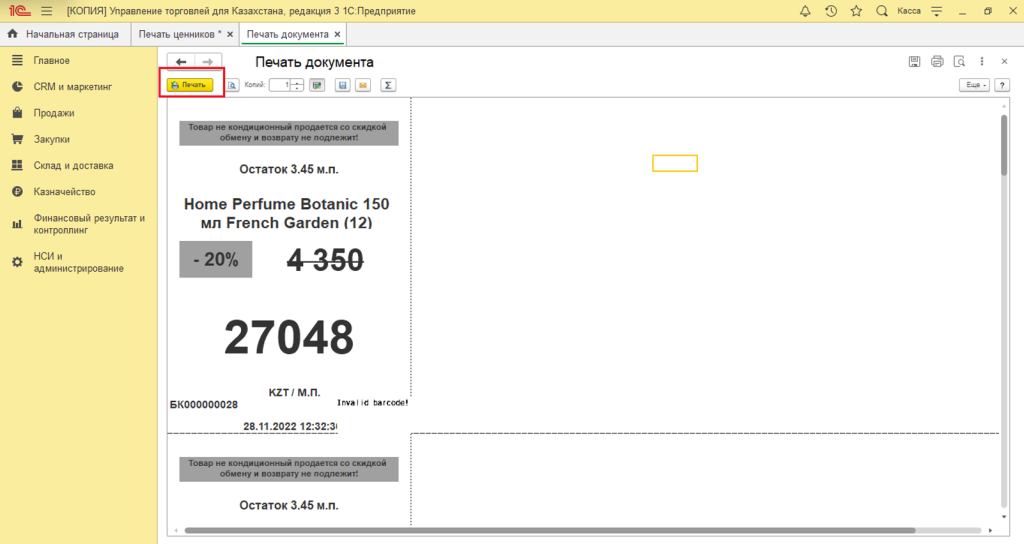
Task: Switch to Начальная страница tab
Action: click(x=63, y=34)
